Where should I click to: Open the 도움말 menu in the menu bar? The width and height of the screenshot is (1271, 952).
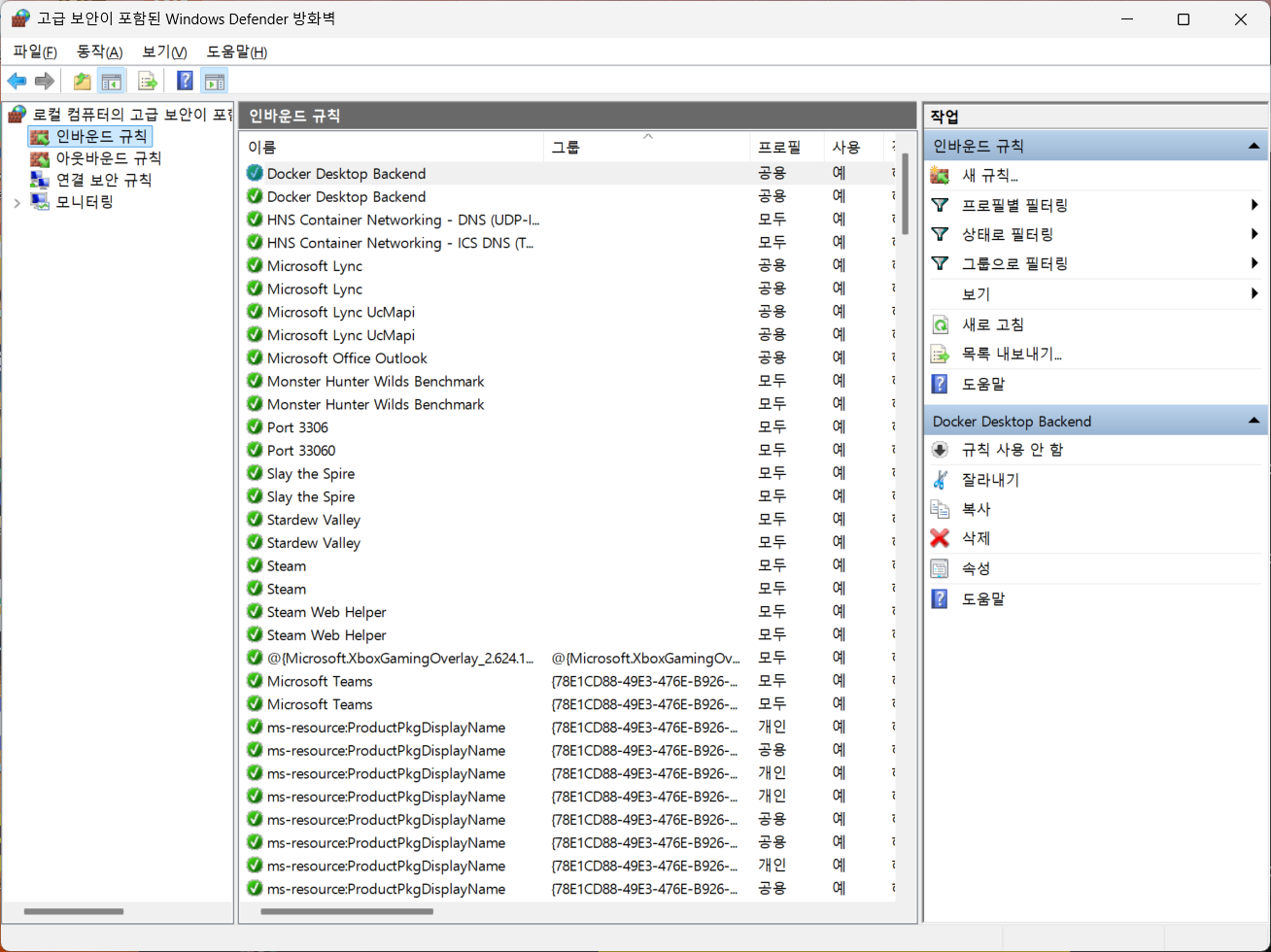[x=236, y=51]
